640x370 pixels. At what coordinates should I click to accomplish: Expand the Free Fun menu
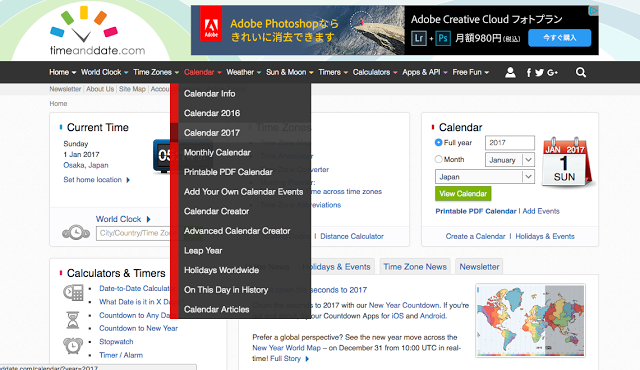tap(470, 72)
